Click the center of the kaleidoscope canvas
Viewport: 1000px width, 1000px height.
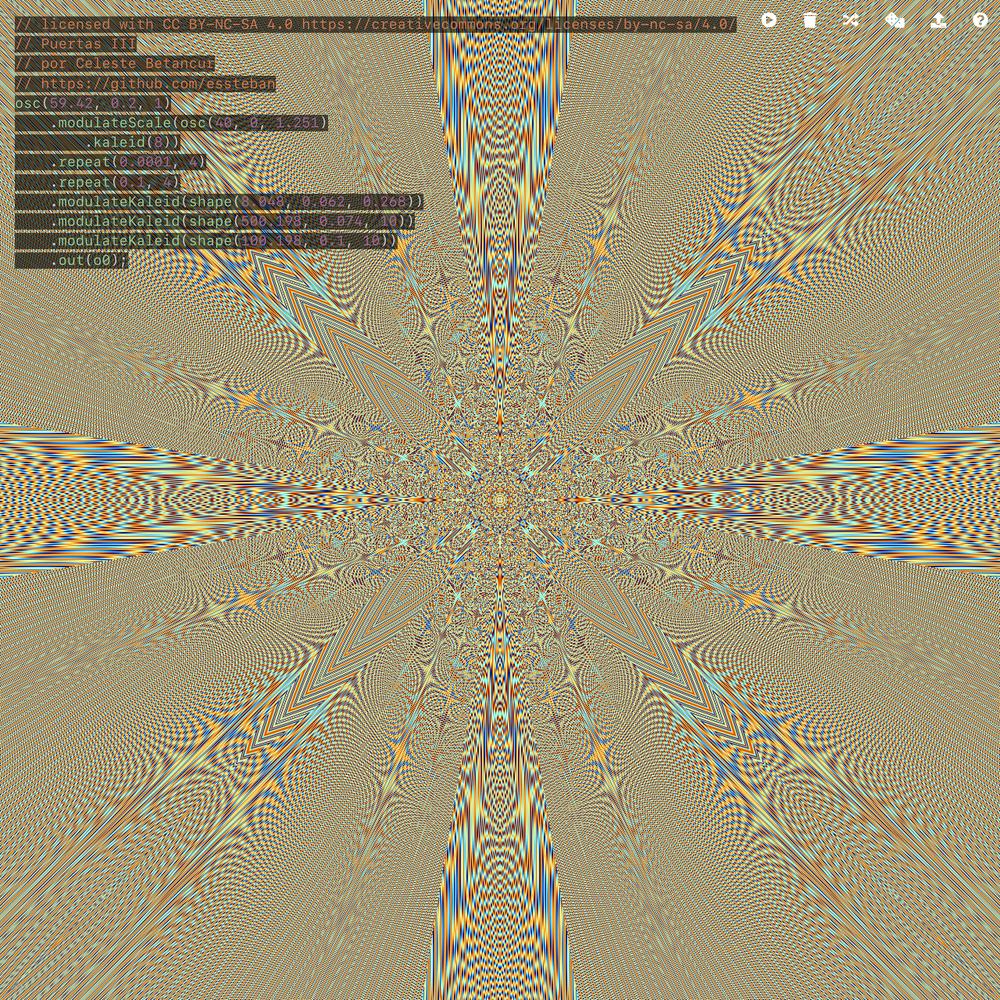pyautogui.click(x=500, y=500)
